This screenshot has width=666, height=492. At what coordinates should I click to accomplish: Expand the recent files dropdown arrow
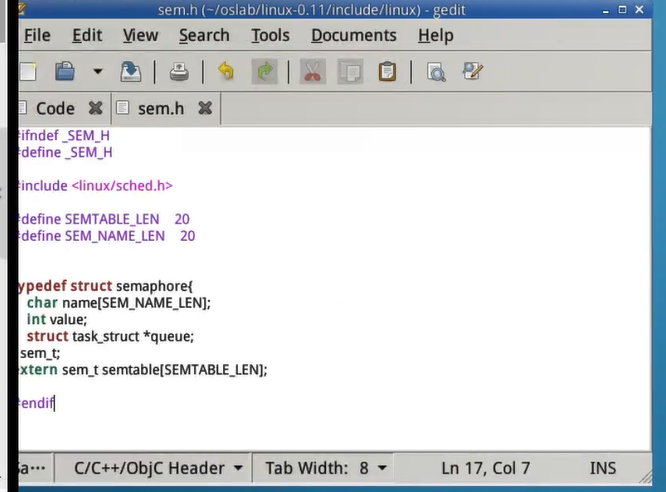(x=97, y=72)
